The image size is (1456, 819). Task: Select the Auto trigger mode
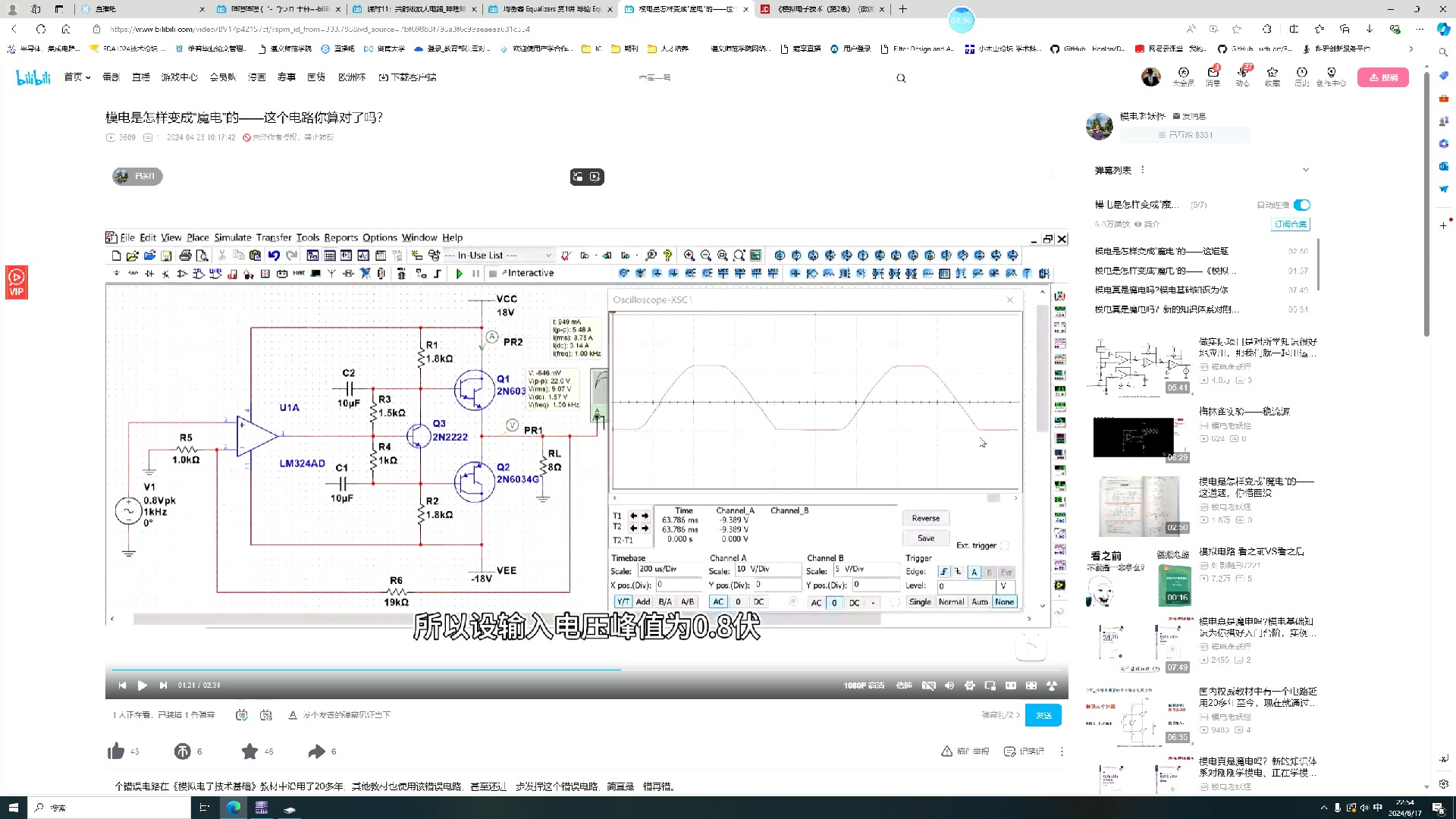[980, 602]
